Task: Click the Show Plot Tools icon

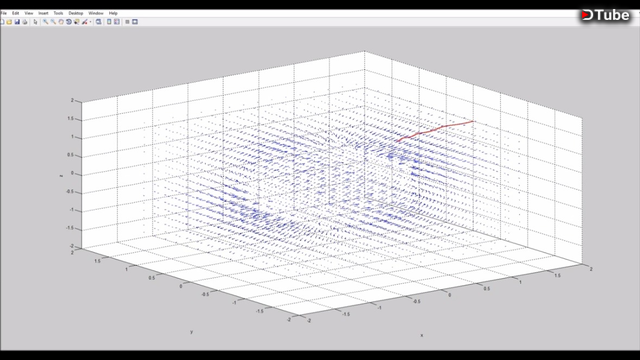Action: tap(135, 22)
